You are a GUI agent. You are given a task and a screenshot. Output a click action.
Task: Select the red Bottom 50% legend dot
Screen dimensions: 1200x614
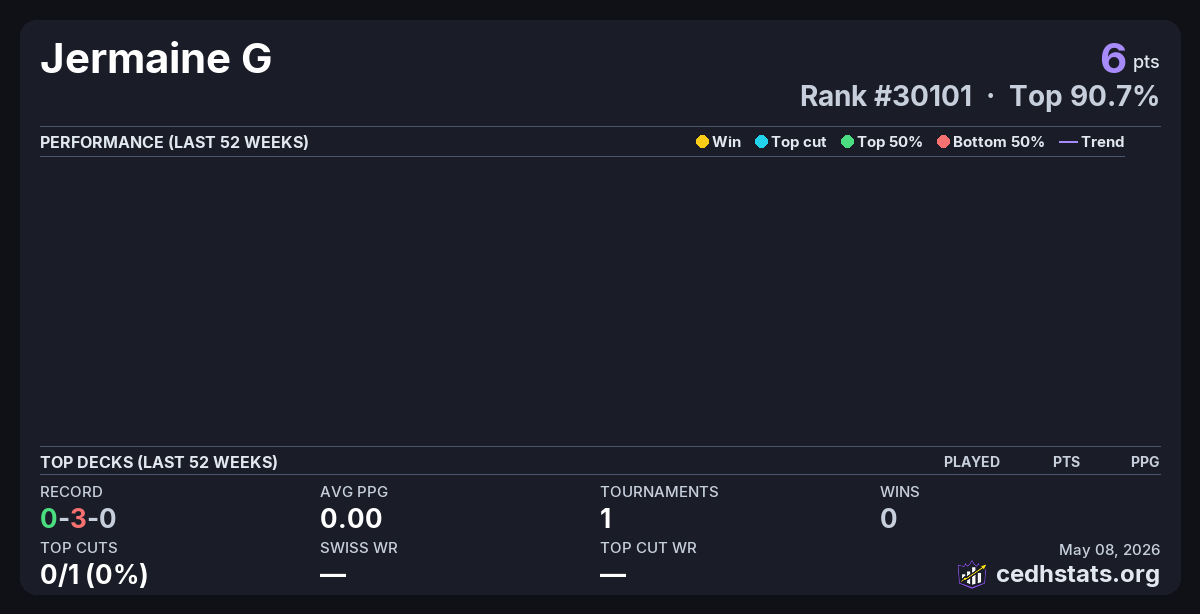(x=943, y=142)
